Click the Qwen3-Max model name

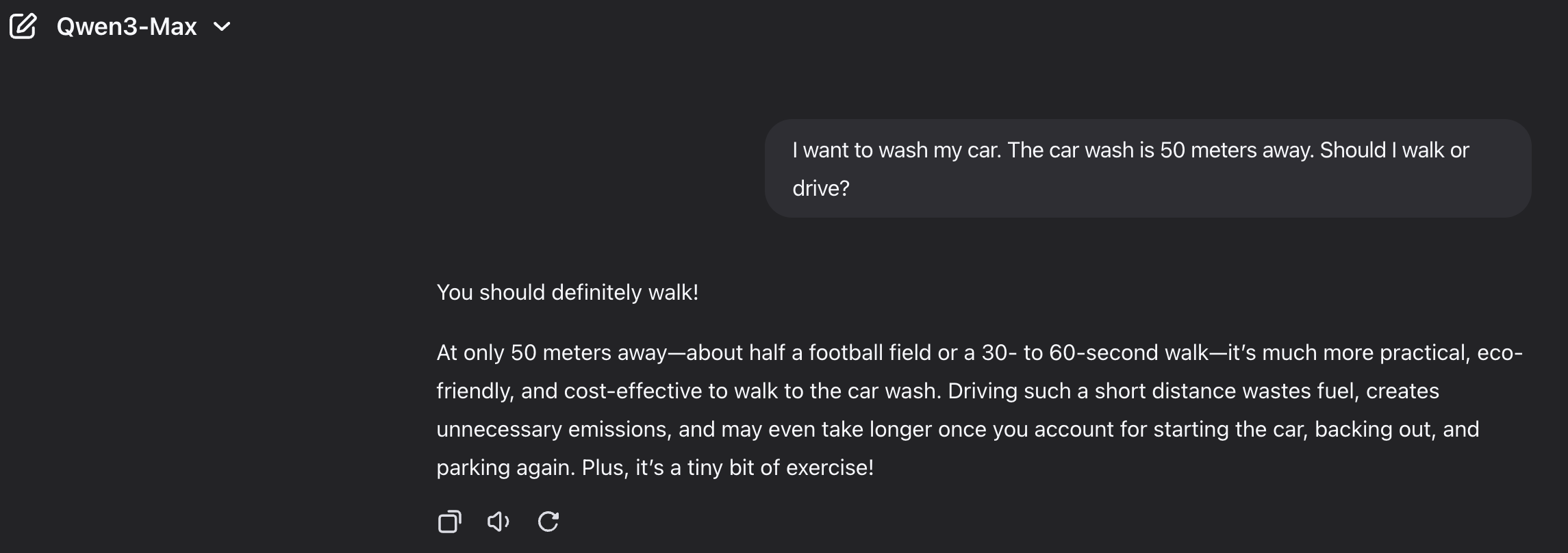tap(127, 27)
